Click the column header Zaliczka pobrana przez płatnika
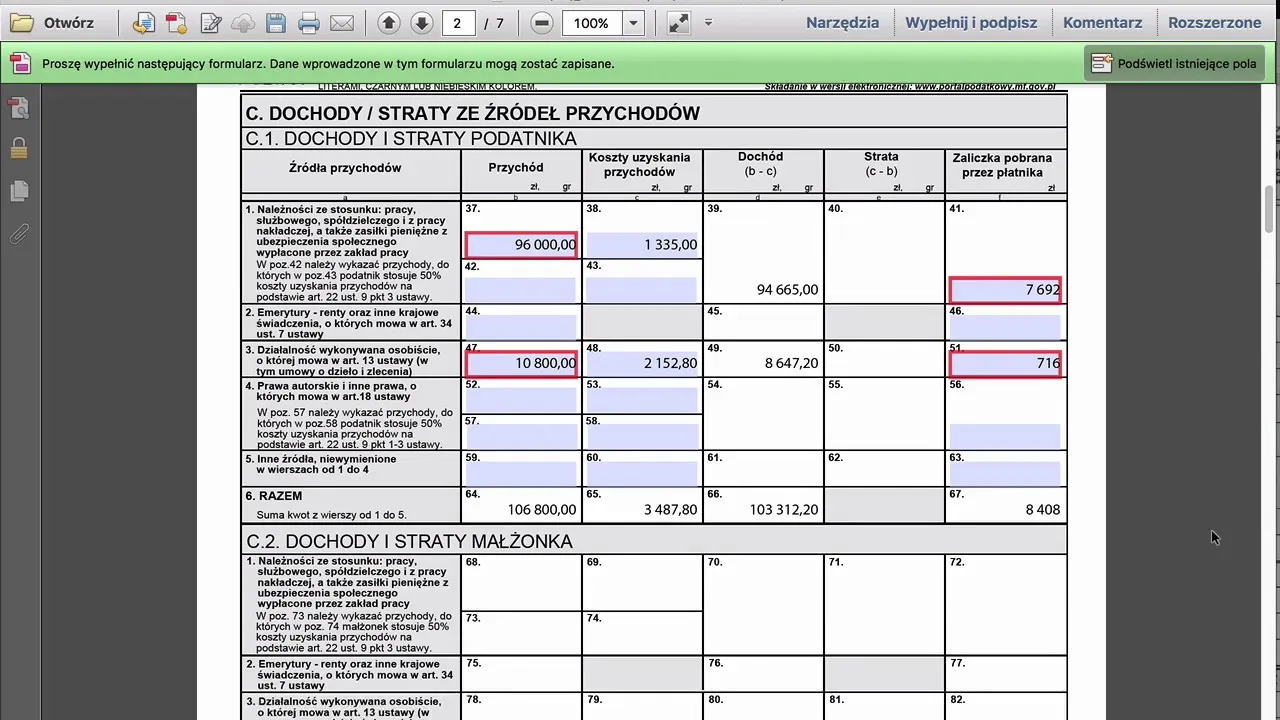 1002,165
